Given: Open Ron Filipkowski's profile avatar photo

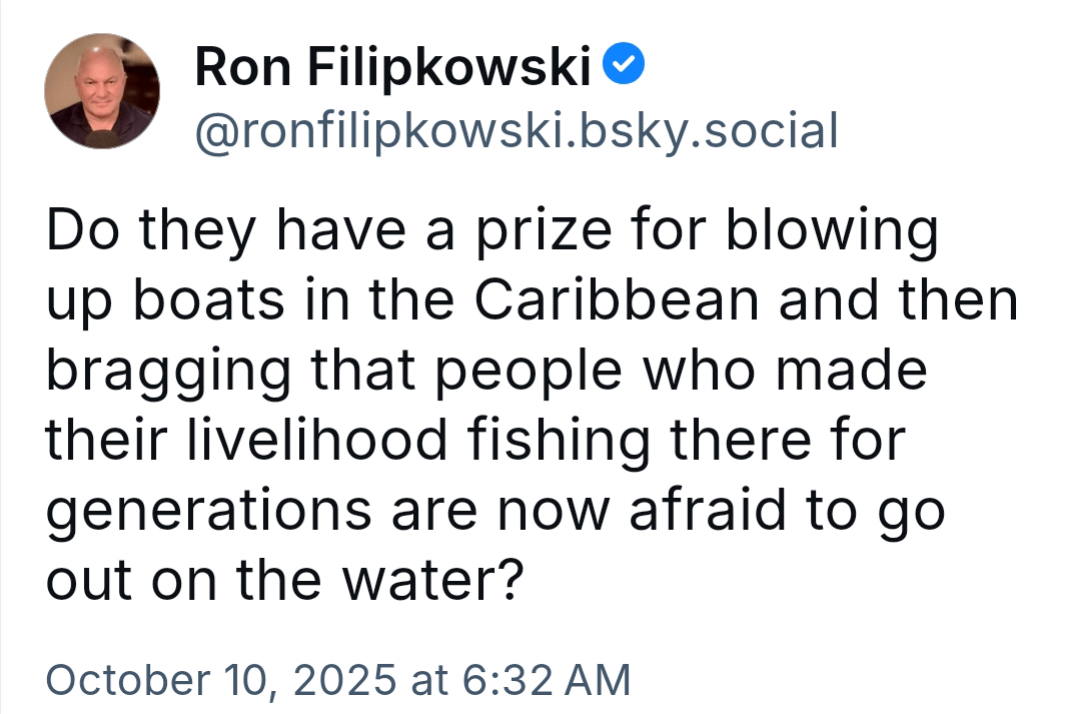Looking at the screenshot, I should 102,92.
